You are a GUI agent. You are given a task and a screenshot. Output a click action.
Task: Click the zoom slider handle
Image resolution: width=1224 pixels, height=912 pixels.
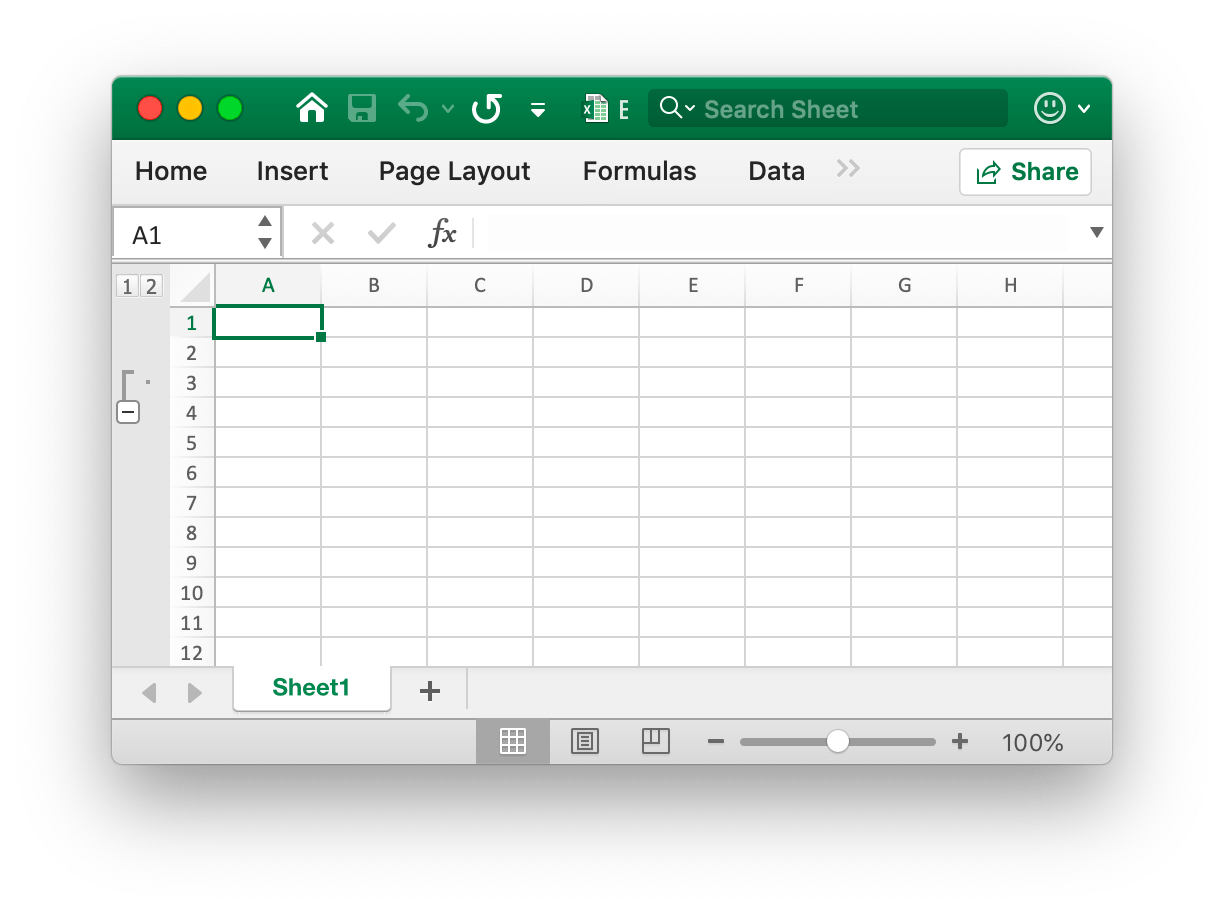point(838,741)
